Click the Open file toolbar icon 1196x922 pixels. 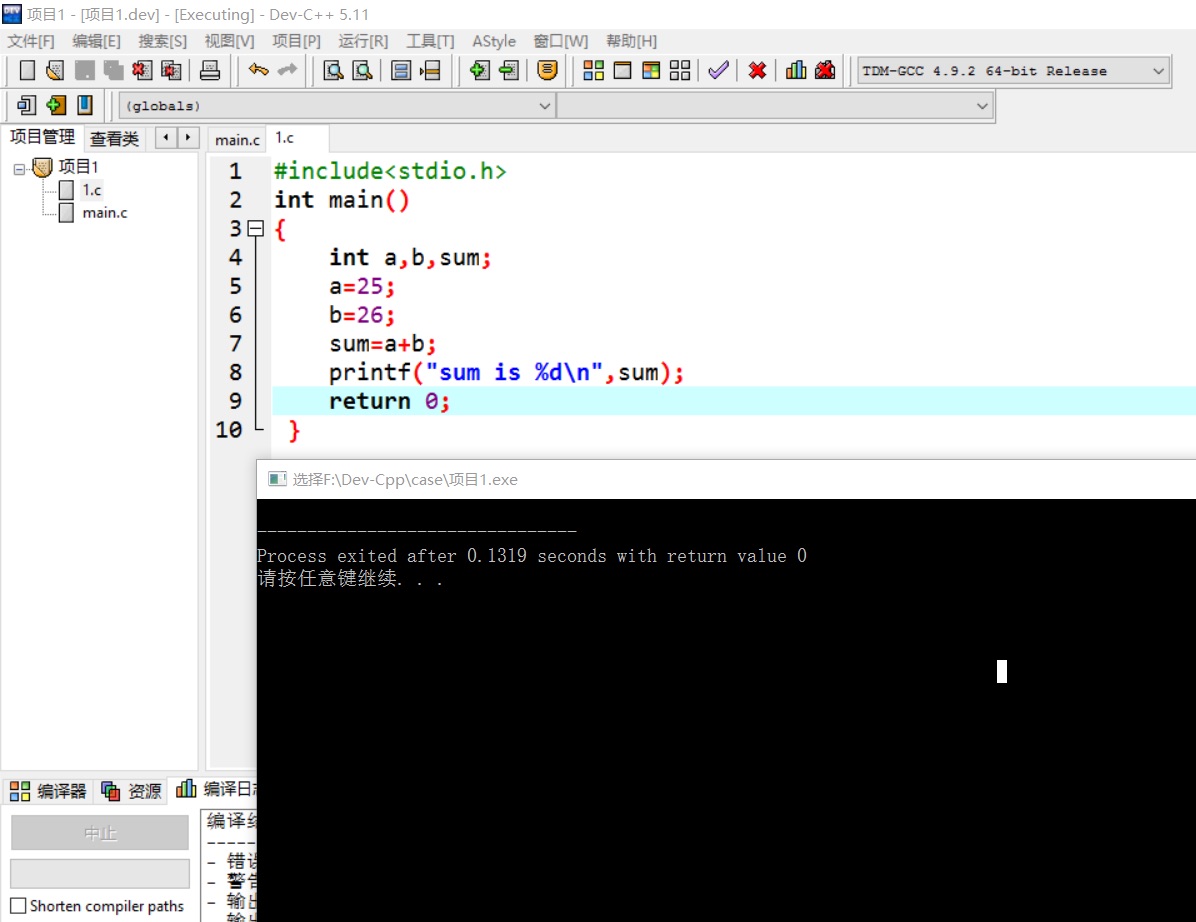55,71
